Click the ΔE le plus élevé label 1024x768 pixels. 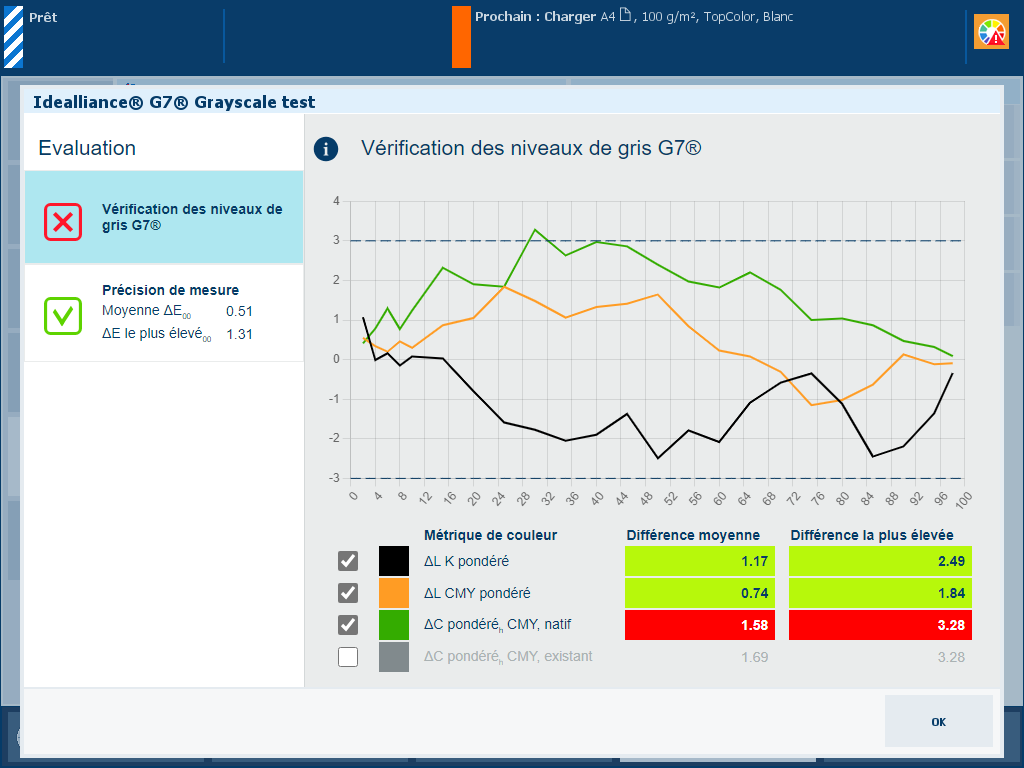[x=157, y=334]
